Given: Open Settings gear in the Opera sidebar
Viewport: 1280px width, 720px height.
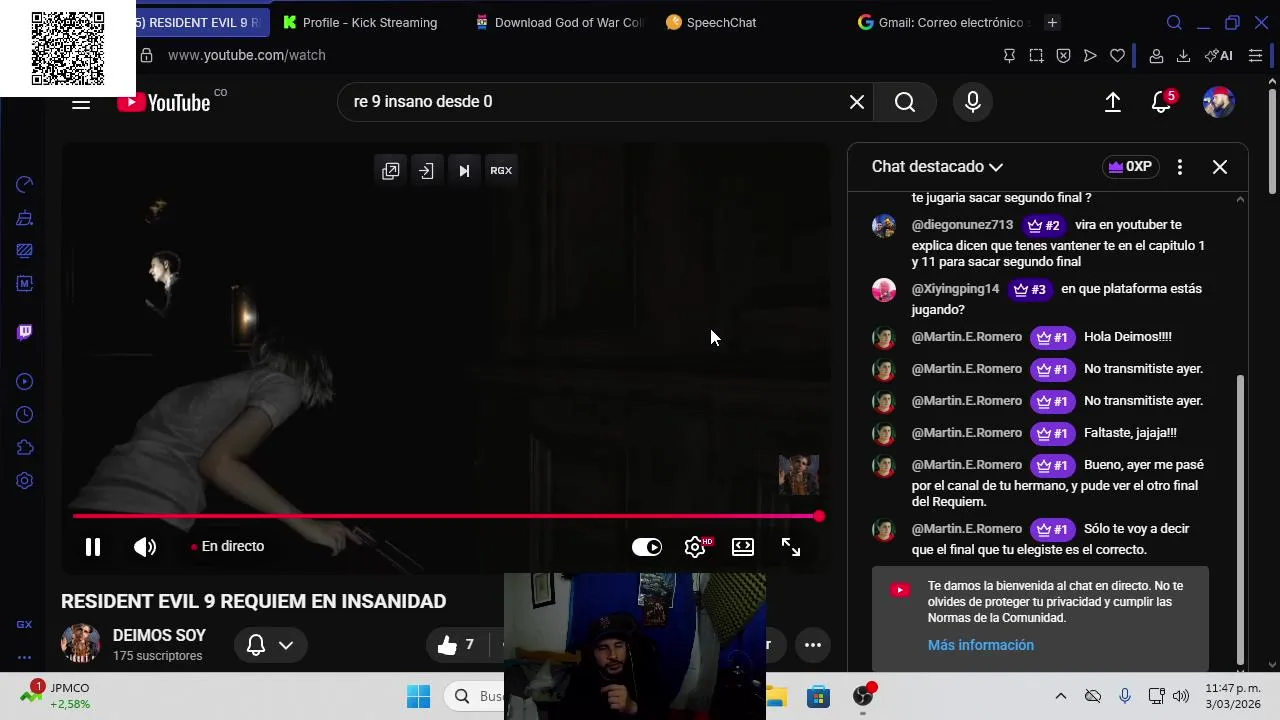Looking at the screenshot, I should click(25, 480).
